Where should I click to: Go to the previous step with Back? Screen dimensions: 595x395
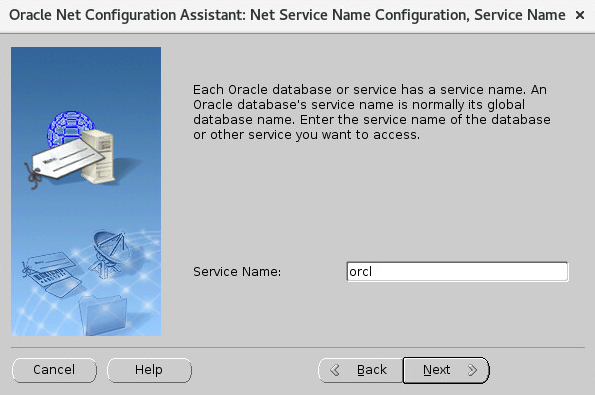click(x=360, y=370)
